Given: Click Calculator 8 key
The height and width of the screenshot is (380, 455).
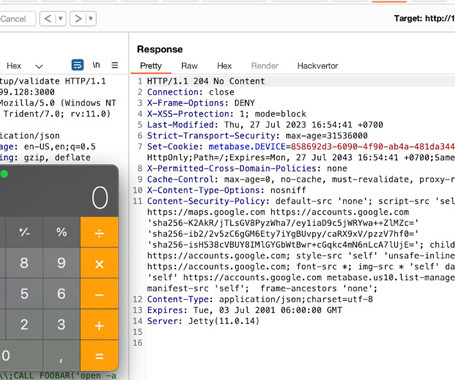Looking at the screenshot, I should pyautogui.click(x=24, y=263).
